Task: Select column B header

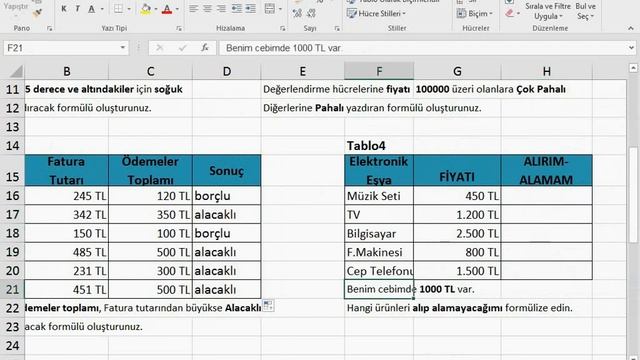Action: [x=67, y=71]
